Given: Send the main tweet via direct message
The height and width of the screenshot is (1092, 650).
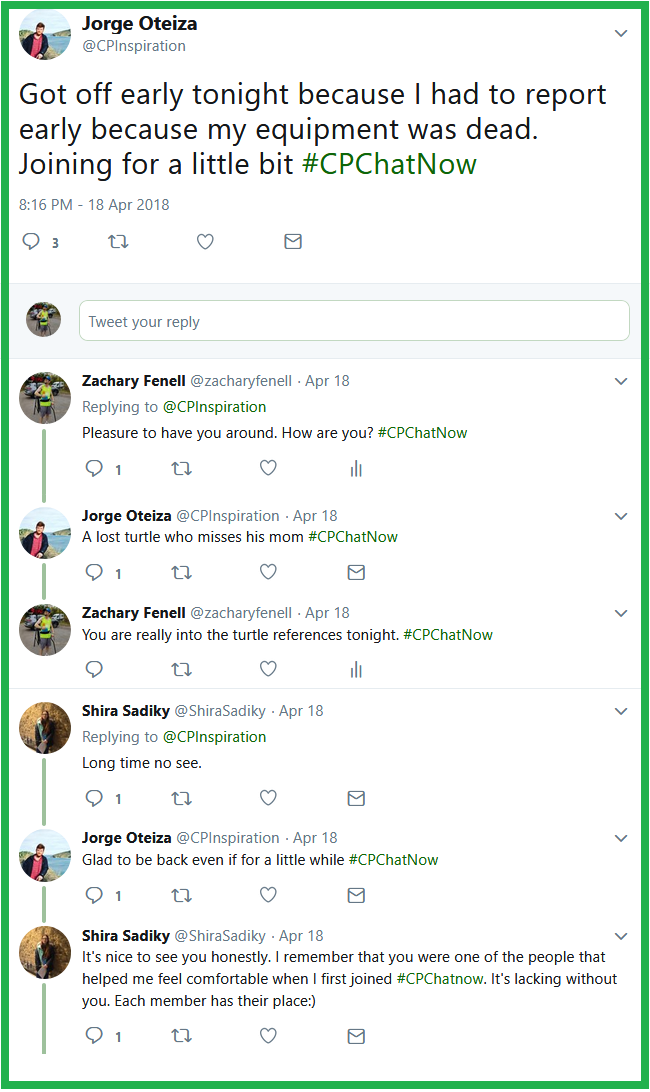Looking at the screenshot, I should (x=293, y=241).
